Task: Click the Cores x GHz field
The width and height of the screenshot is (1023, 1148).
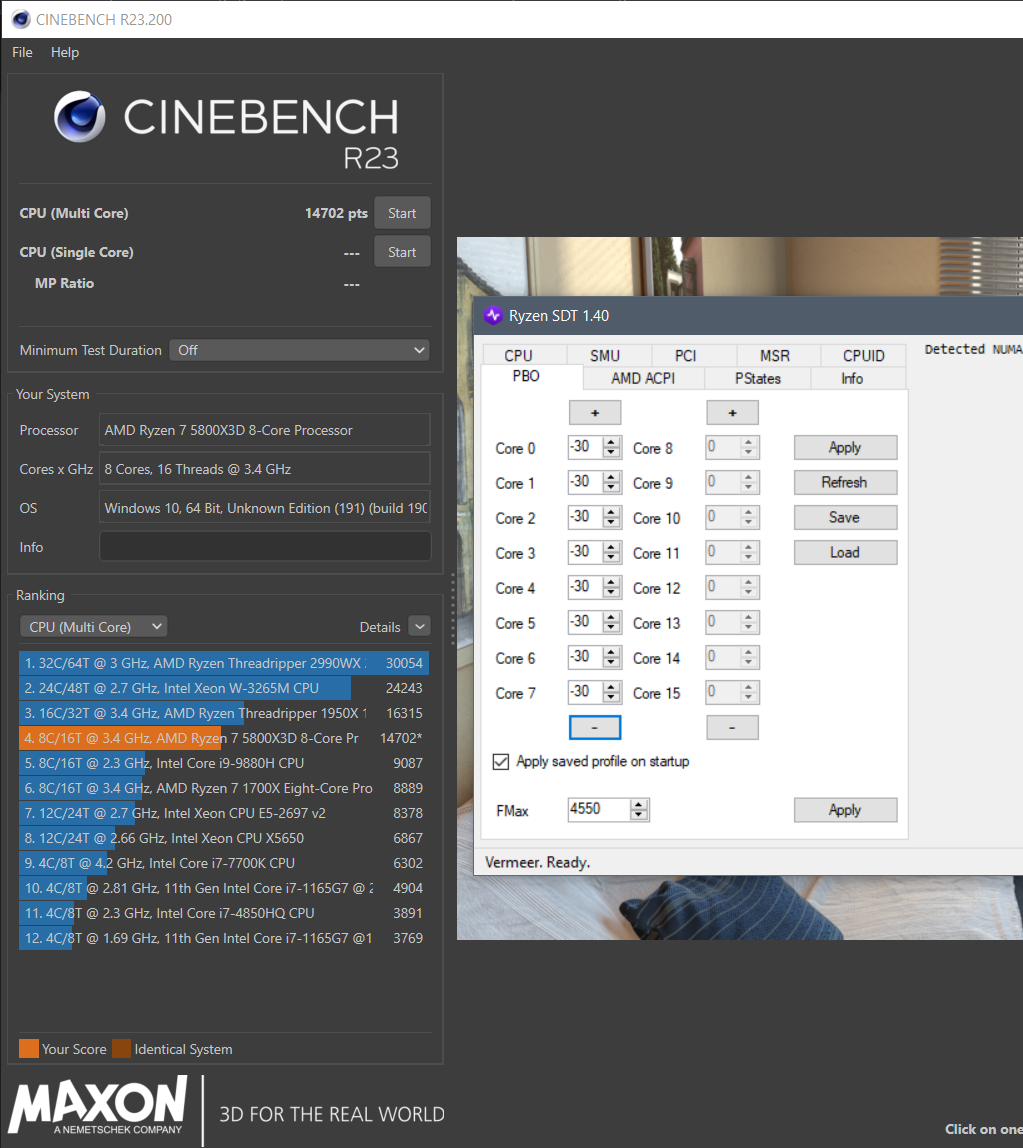Action: tap(265, 469)
